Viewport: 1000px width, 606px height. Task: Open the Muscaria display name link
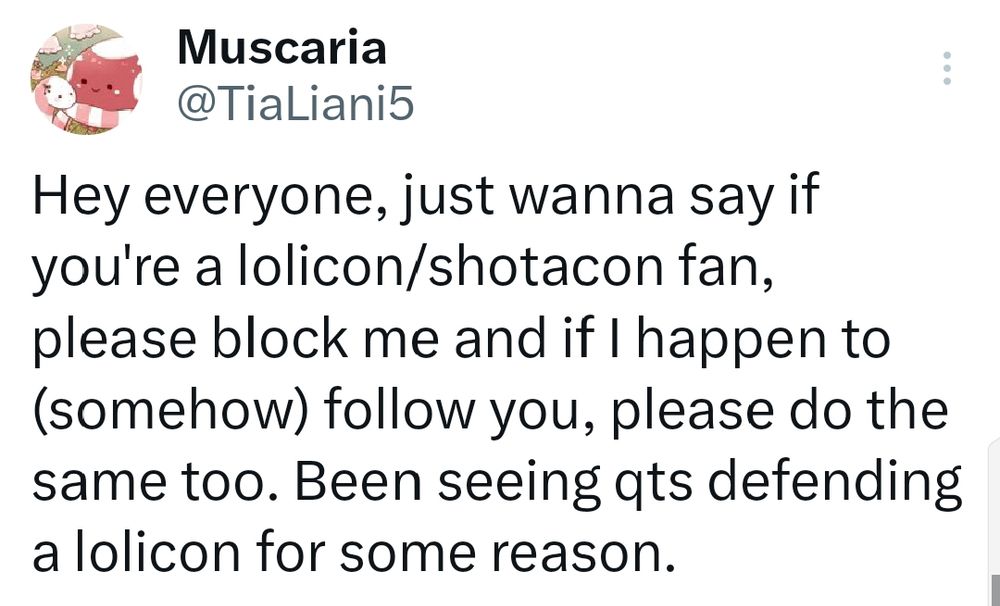click(282, 48)
